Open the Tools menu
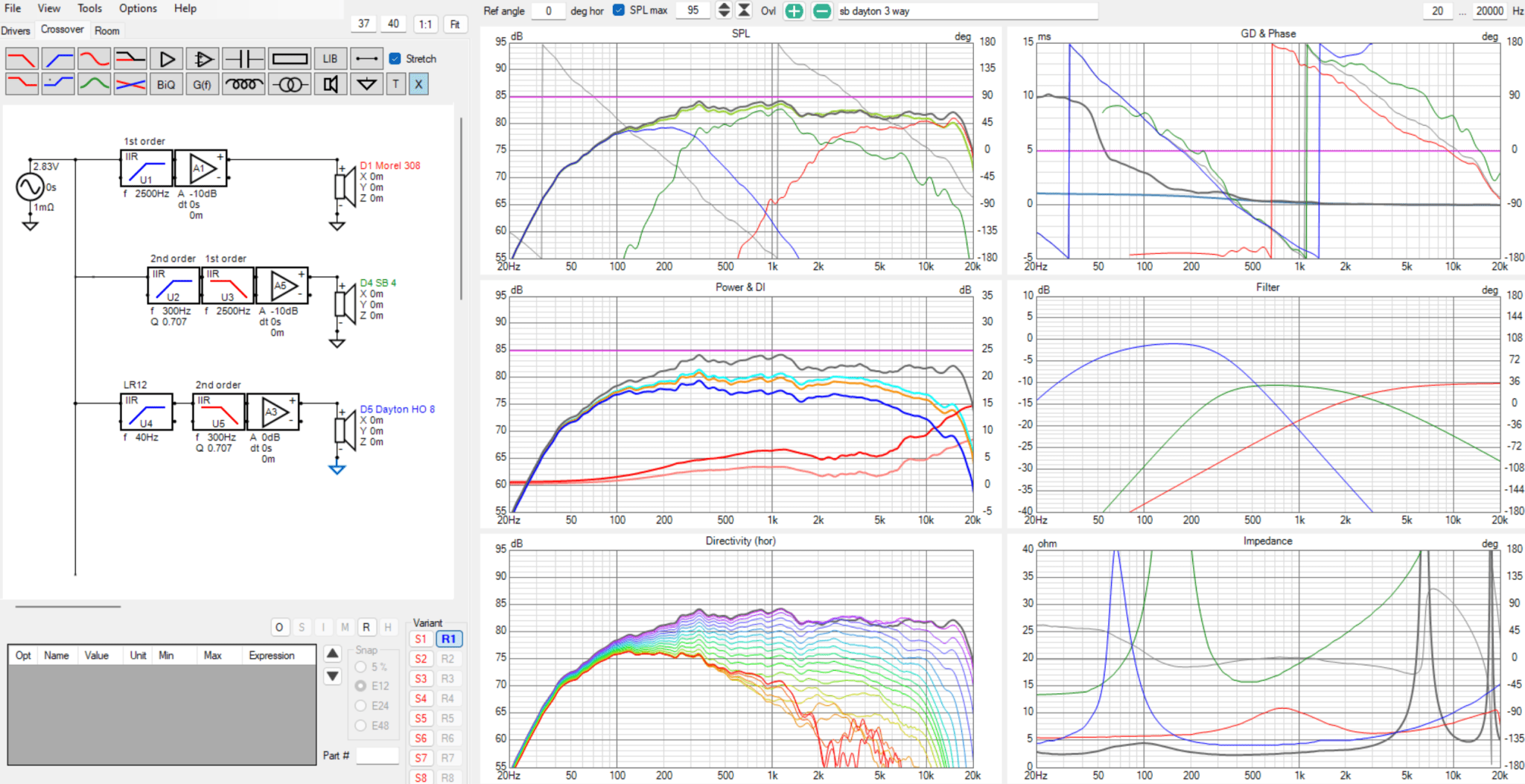The width and height of the screenshot is (1525, 784). point(89,8)
